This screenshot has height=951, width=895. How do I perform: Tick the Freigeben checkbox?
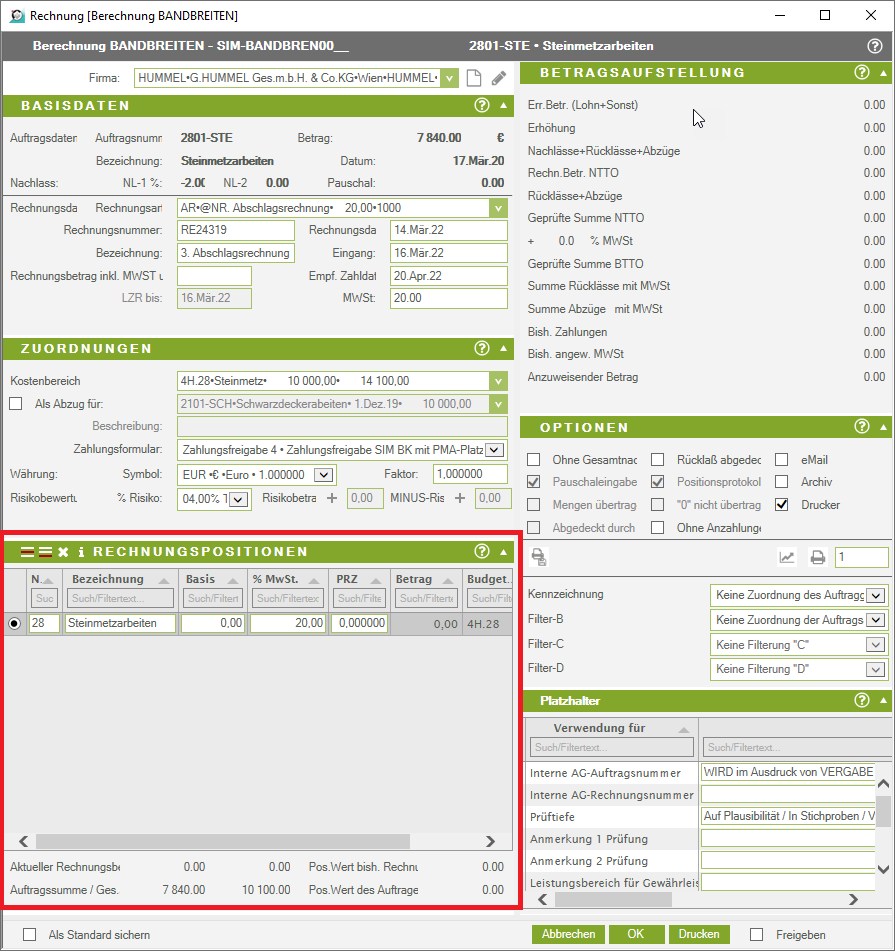coord(757,934)
